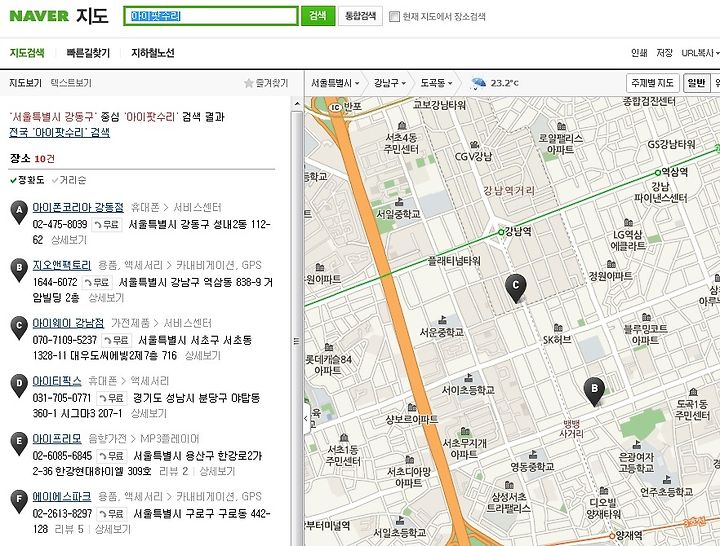Click the results list scrollbar up arrow
The image size is (720, 546).
coord(297,104)
